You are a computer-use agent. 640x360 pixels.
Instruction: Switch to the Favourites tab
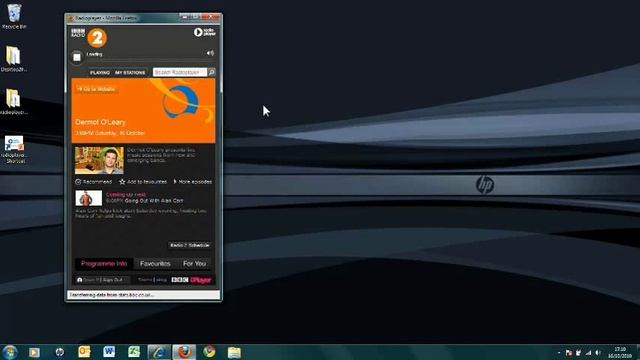pos(155,264)
